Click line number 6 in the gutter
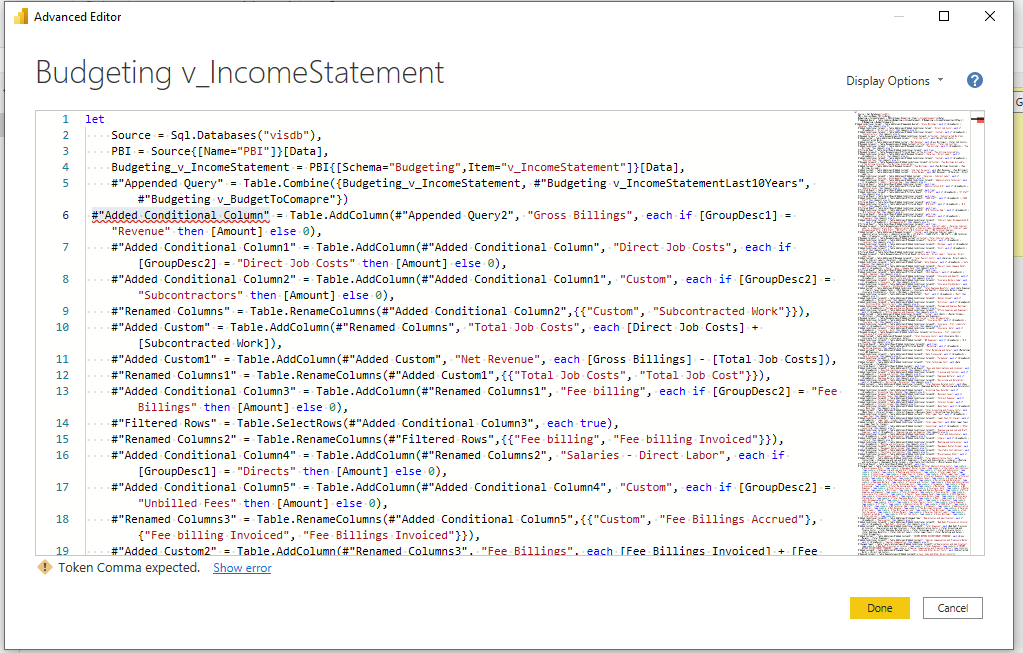Image resolution: width=1023 pixels, height=653 pixels. [65, 215]
